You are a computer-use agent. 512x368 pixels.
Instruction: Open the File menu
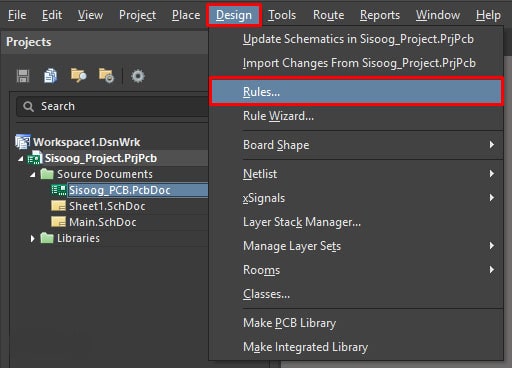coord(17,15)
